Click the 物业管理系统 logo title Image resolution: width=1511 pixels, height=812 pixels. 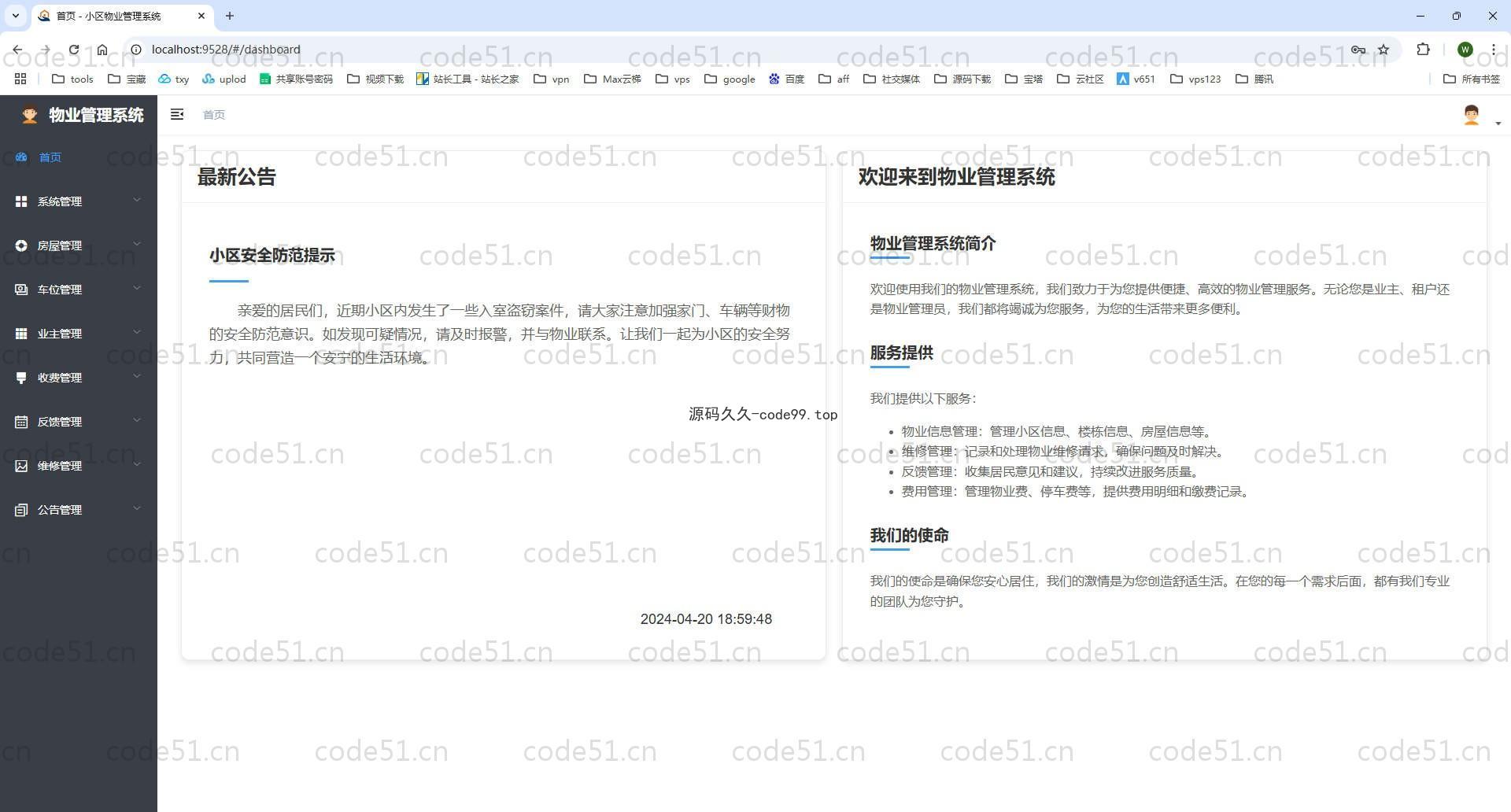95,115
